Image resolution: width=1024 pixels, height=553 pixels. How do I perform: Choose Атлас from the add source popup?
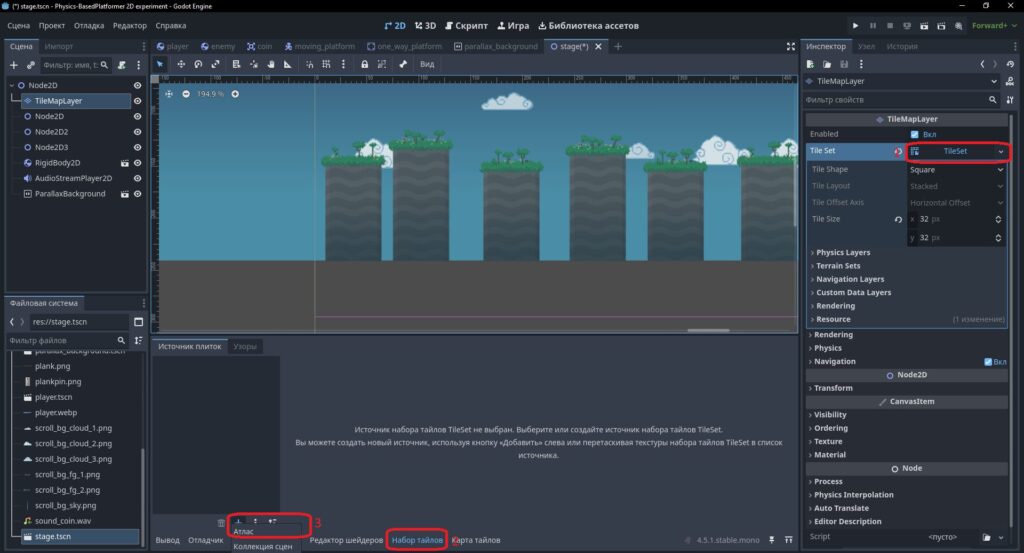243,531
